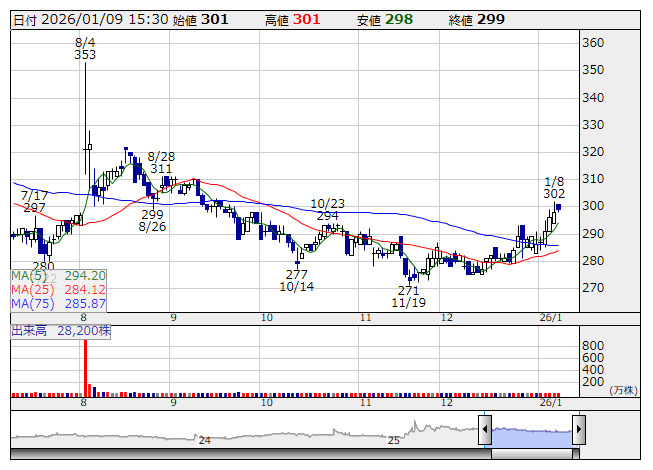Click the 8/4 353 peak annotation

coord(85,48)
